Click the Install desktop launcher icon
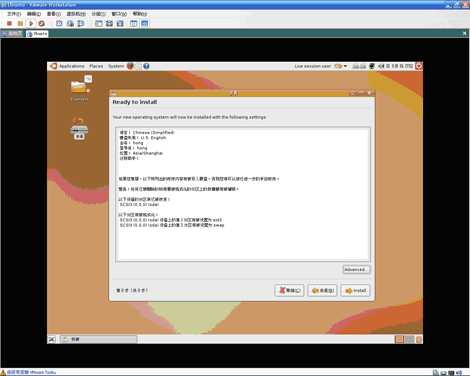Screen dimensions: 470x376 pos(79,128)
